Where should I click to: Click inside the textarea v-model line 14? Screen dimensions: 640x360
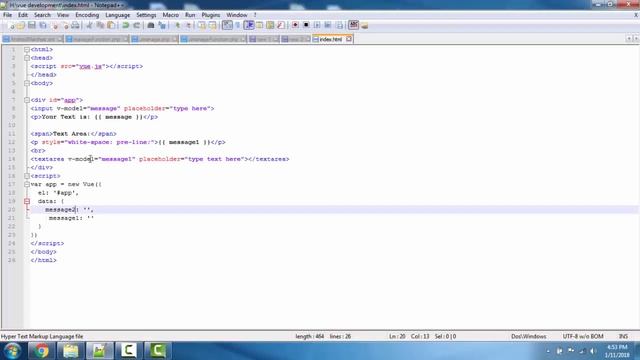[x=160, y=159]
